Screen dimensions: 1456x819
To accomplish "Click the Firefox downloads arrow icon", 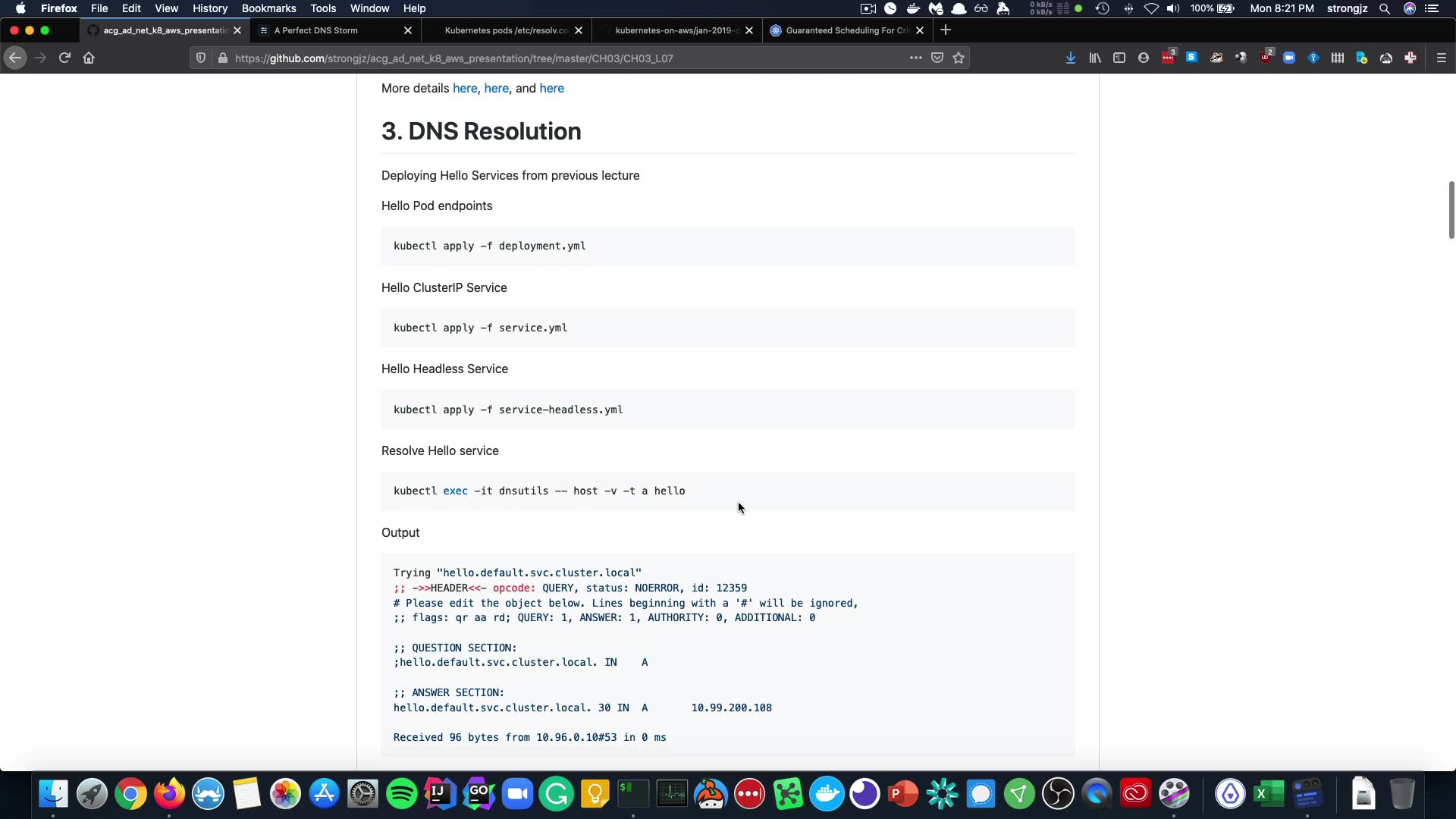I will (x=1071, y=58).
